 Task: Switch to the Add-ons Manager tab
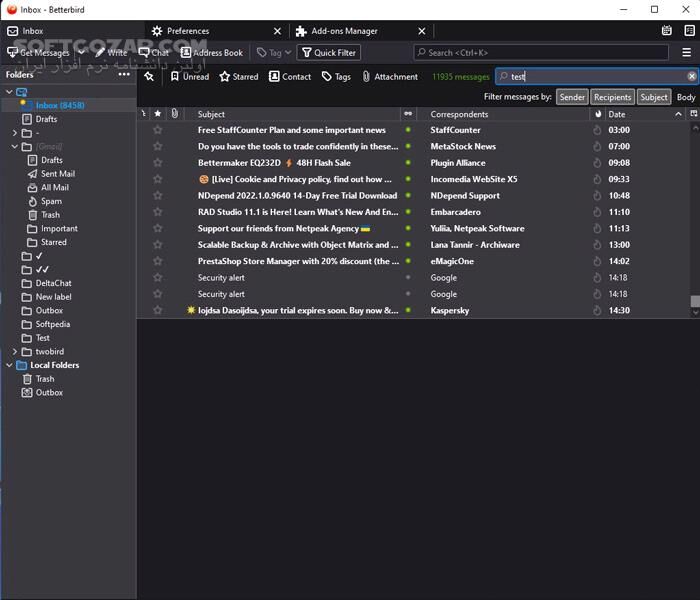pyautogui.click(x=344, y=31)
